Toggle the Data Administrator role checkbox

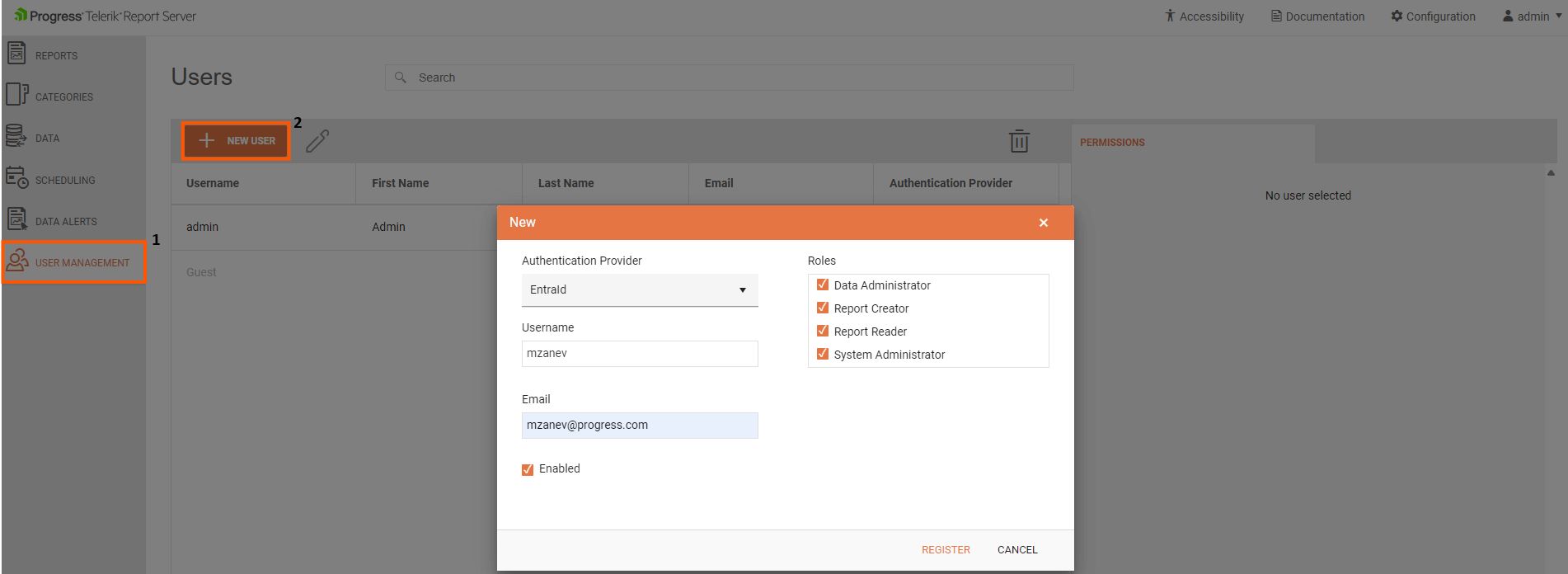(823, 285)
